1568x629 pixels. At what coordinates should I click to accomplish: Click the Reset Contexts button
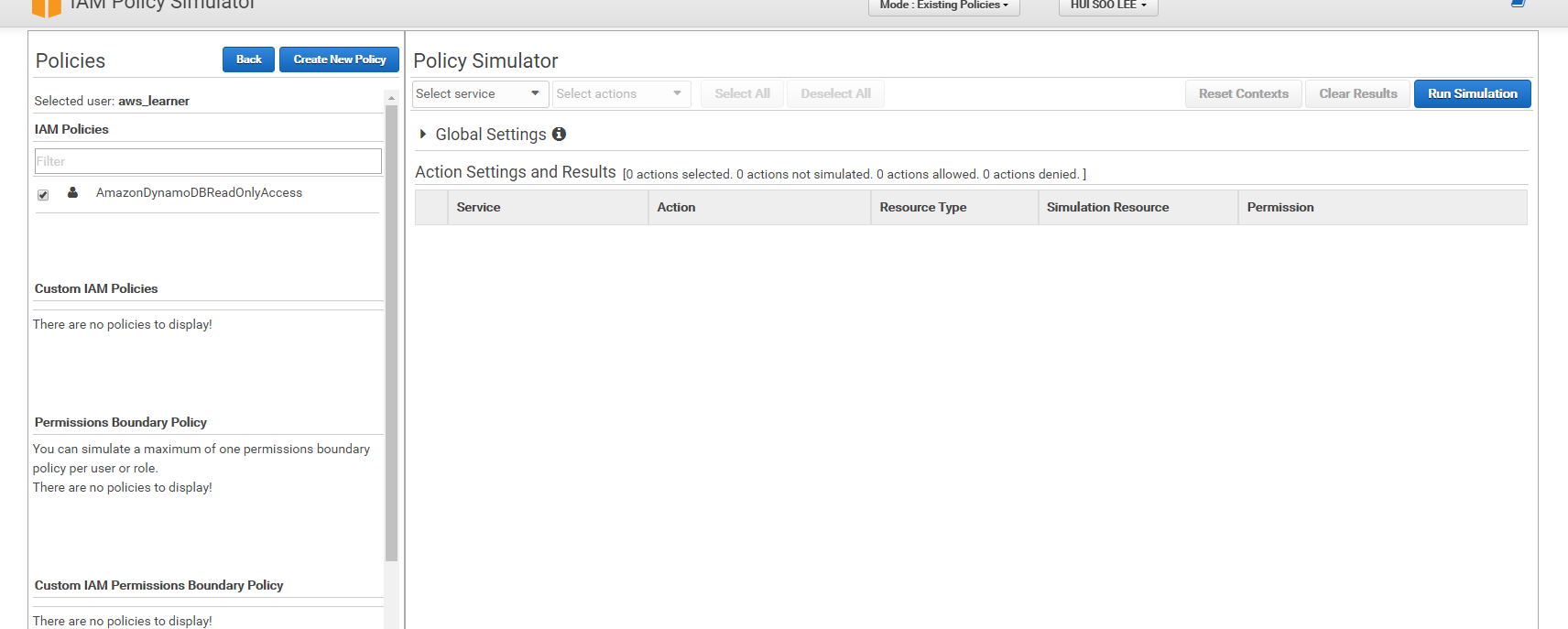click(x=1243, y=93)
